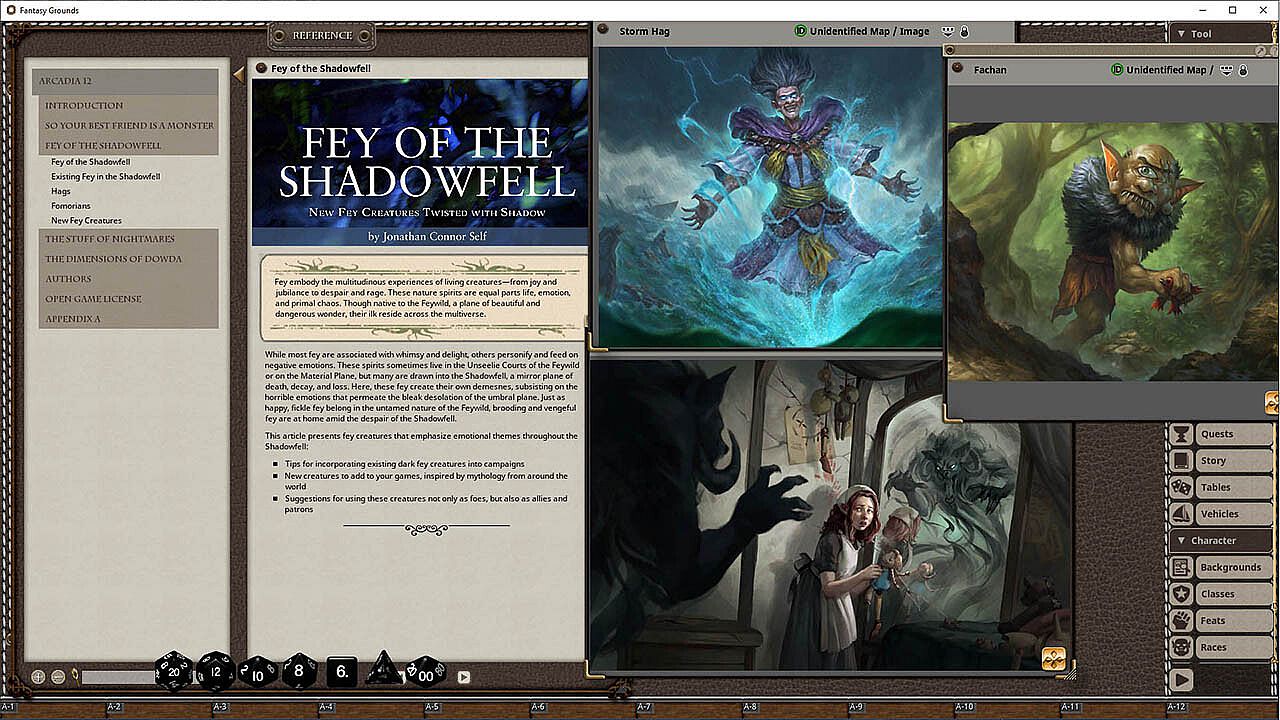The height and width of the screenshot is (720, 1280).
Task: Open the Classes shield-star icon
Action: tap(1181, 594)
